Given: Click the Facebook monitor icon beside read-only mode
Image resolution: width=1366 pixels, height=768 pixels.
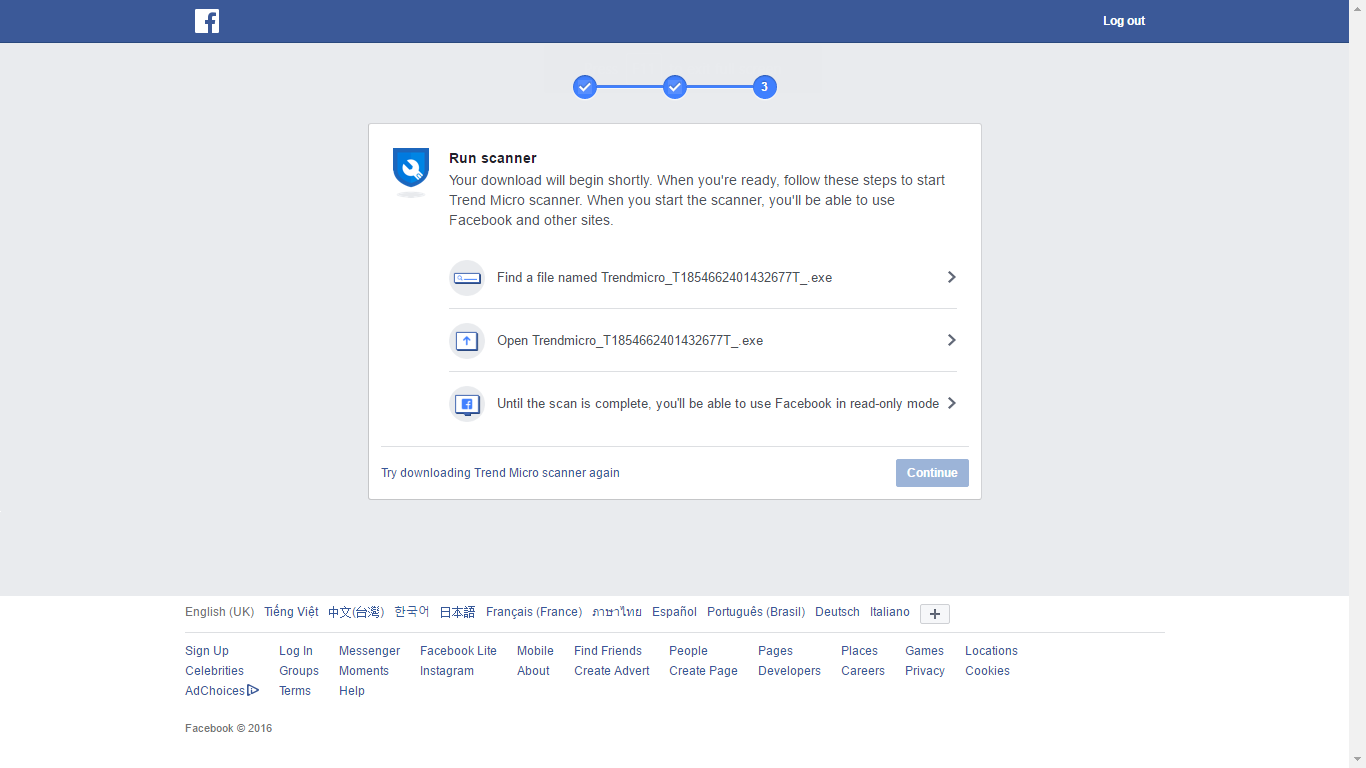Looking at the screenshot, I should tap(467, 404).
